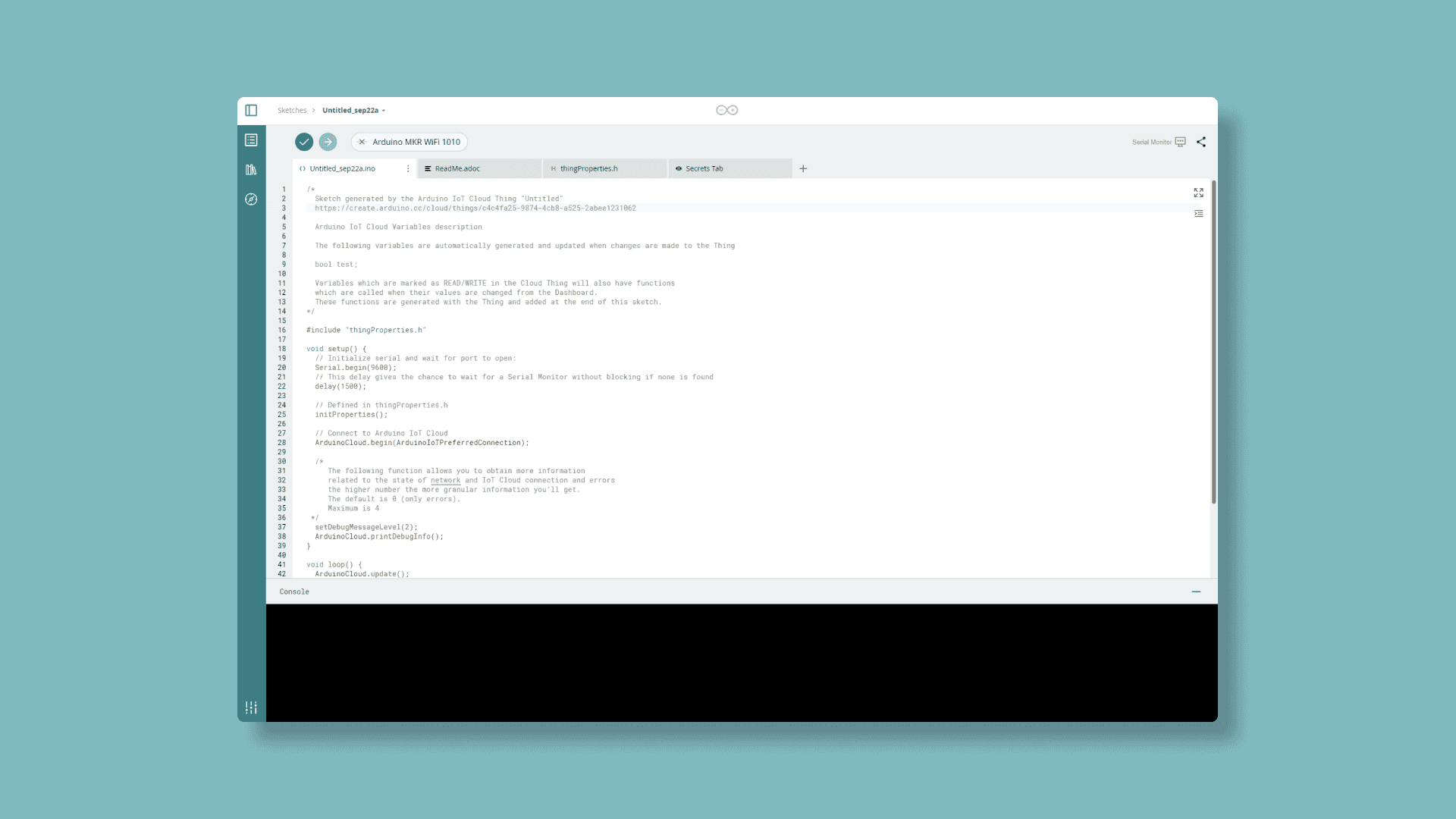
Task: Add a new tab with plus button
Action: tap(803, 169)
